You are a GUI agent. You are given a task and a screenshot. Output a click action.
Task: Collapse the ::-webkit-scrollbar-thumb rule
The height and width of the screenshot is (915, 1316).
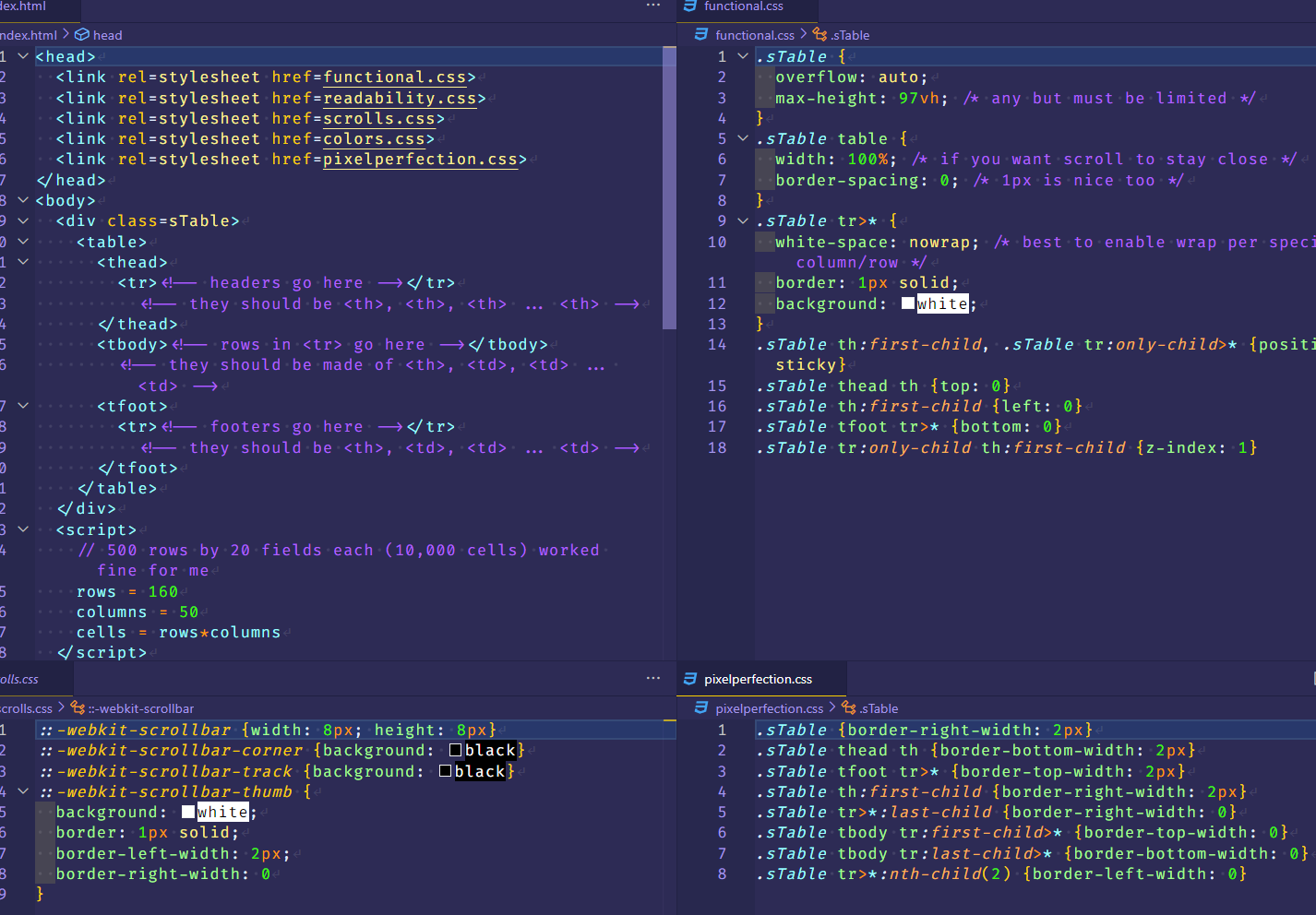pyautogui.click(x=23, y=791)
